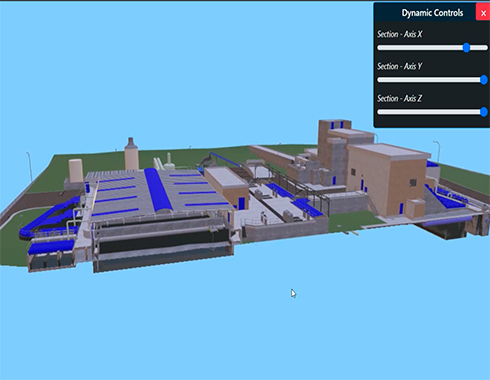Click the 'Section - Axis Z' label

point(400,99)
